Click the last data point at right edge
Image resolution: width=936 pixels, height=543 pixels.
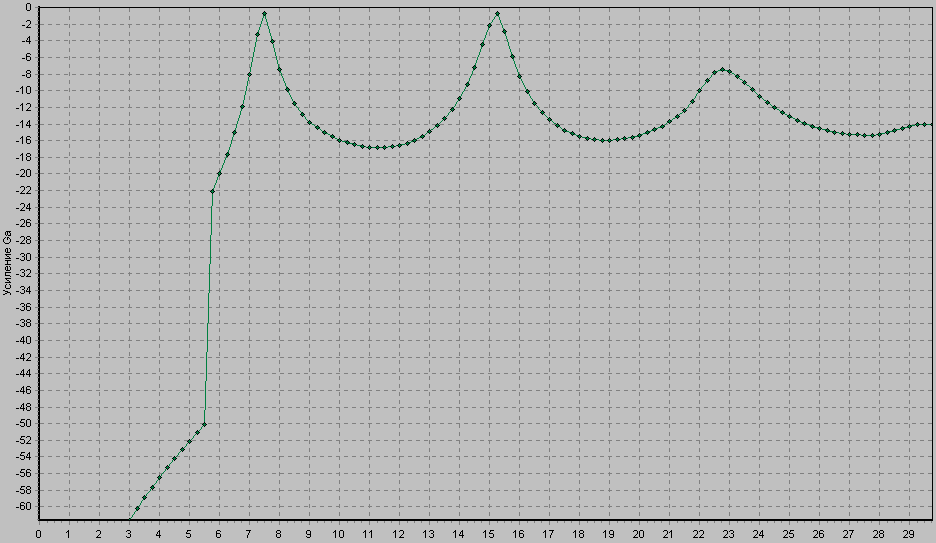click(x=930, y=124)
